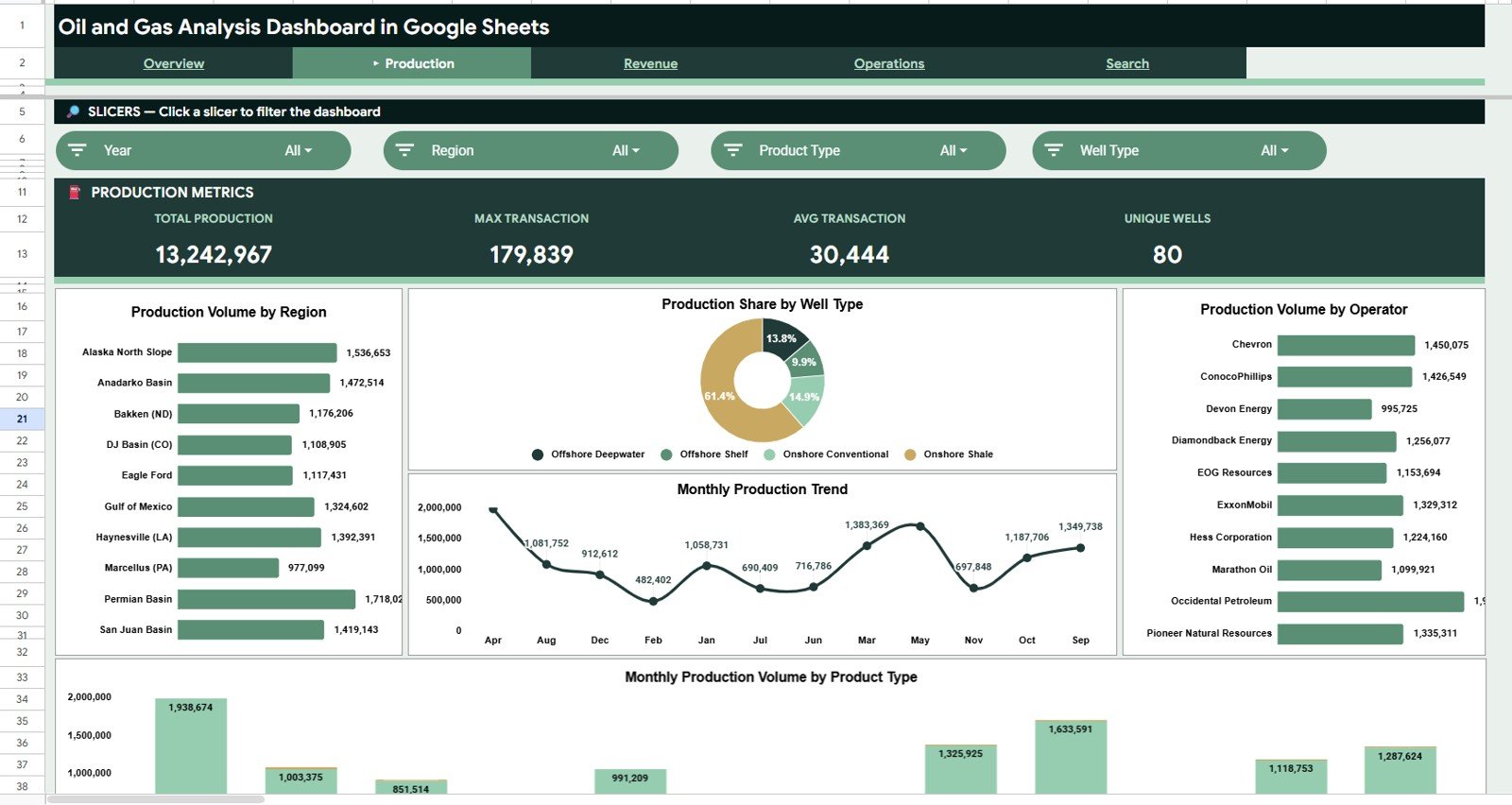Click the MAX TRANSACTION value 179,839

click(x=531, y=254)
